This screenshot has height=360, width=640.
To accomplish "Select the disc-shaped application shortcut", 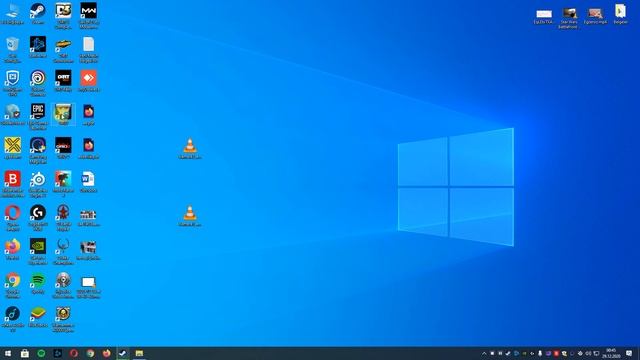I will click(63, 285).
